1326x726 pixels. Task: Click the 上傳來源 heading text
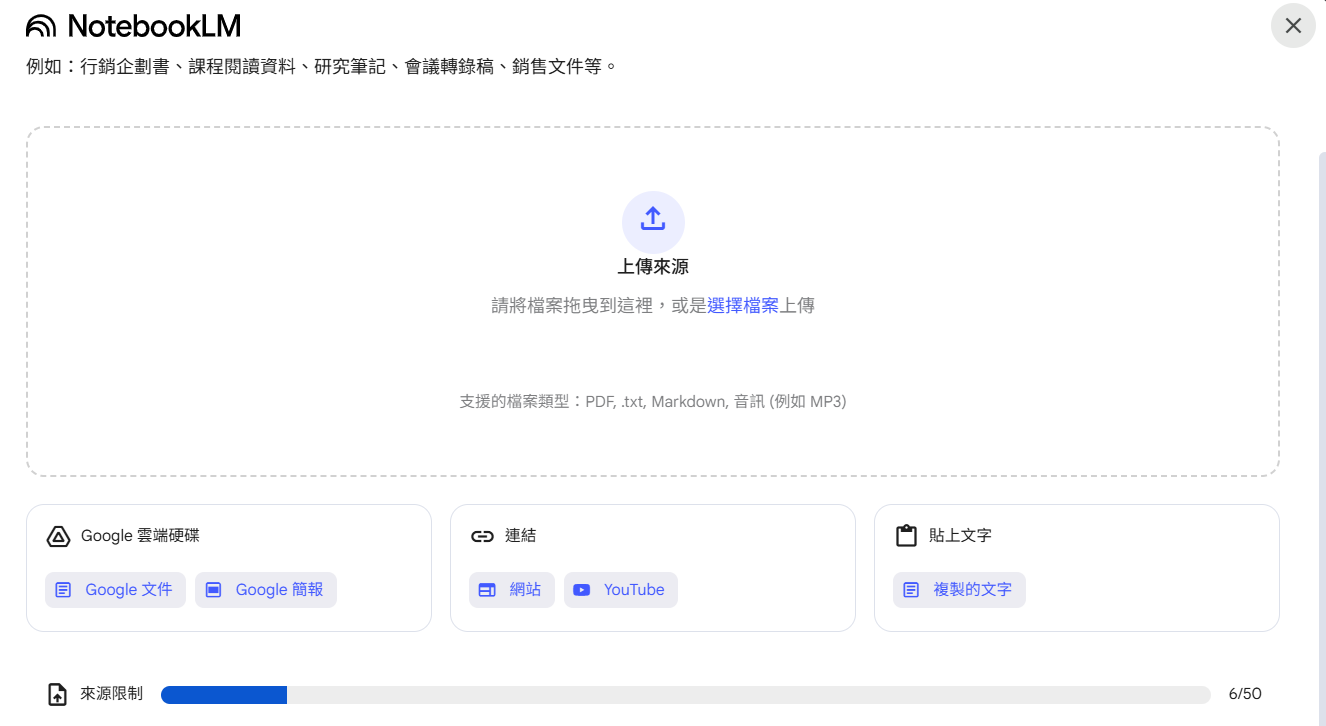(x=653, y=267)
